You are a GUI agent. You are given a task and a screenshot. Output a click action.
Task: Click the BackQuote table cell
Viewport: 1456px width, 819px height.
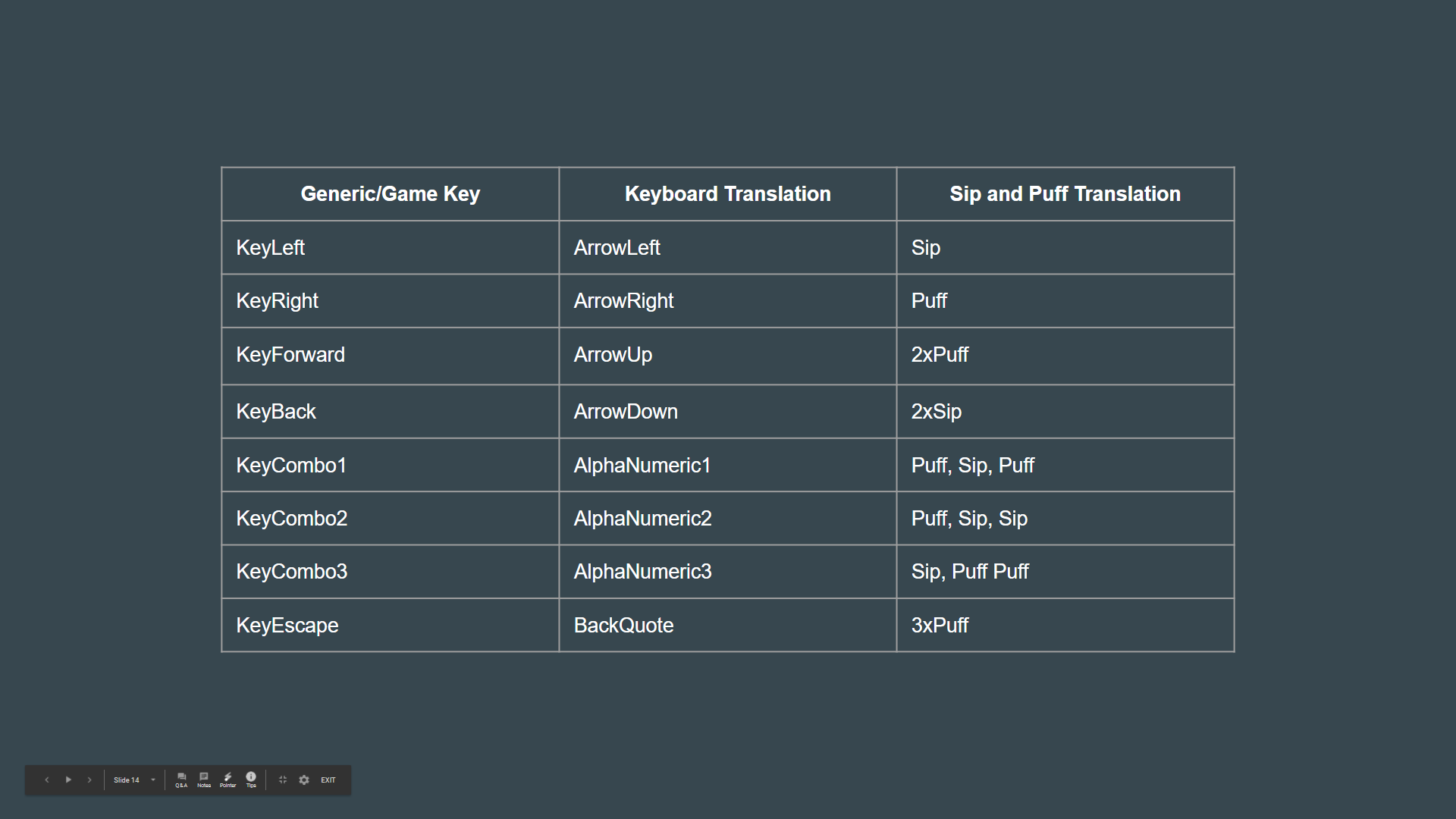[x=727, y=626]
